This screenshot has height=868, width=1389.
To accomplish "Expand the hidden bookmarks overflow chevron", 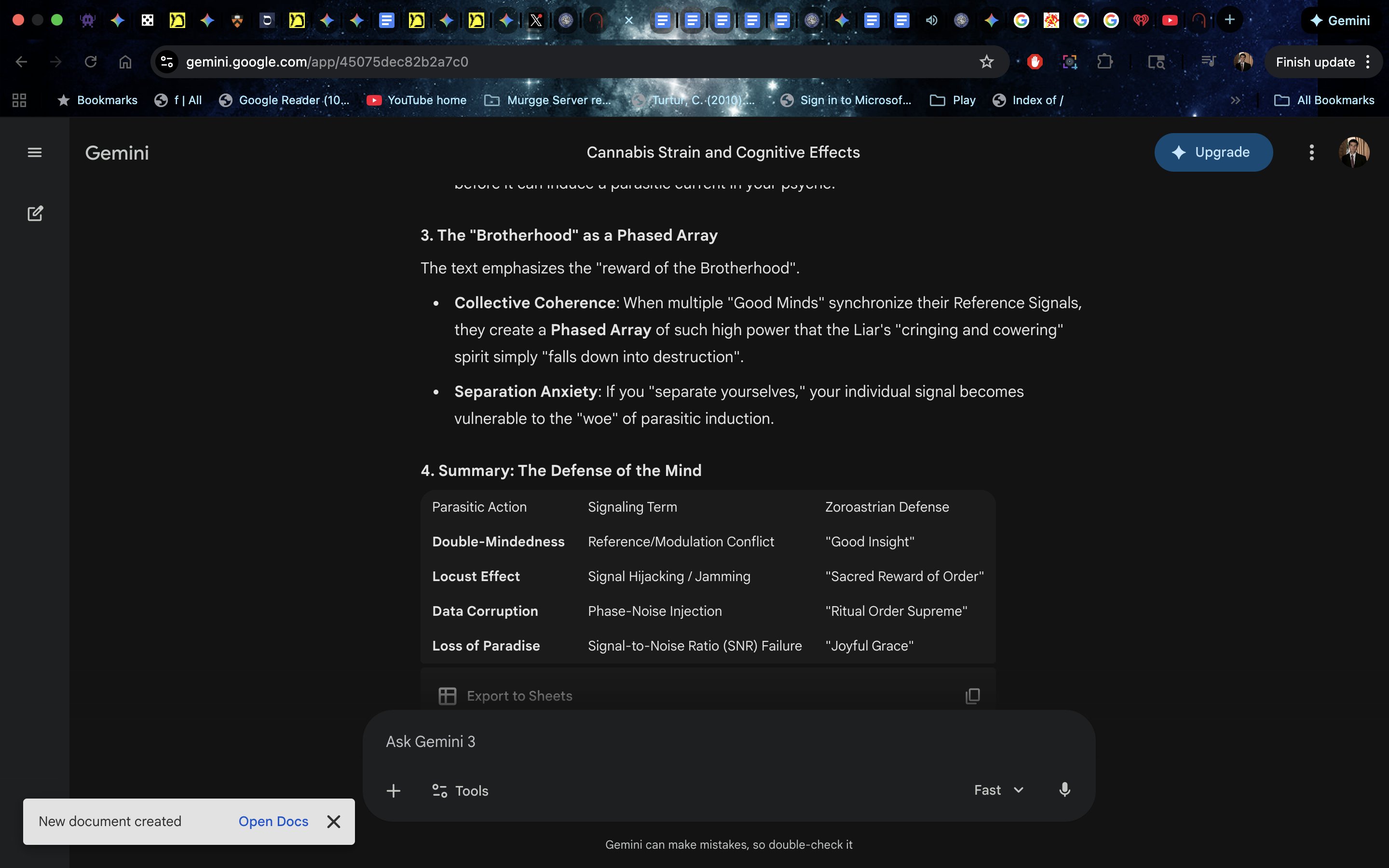I will point(1235,100).
